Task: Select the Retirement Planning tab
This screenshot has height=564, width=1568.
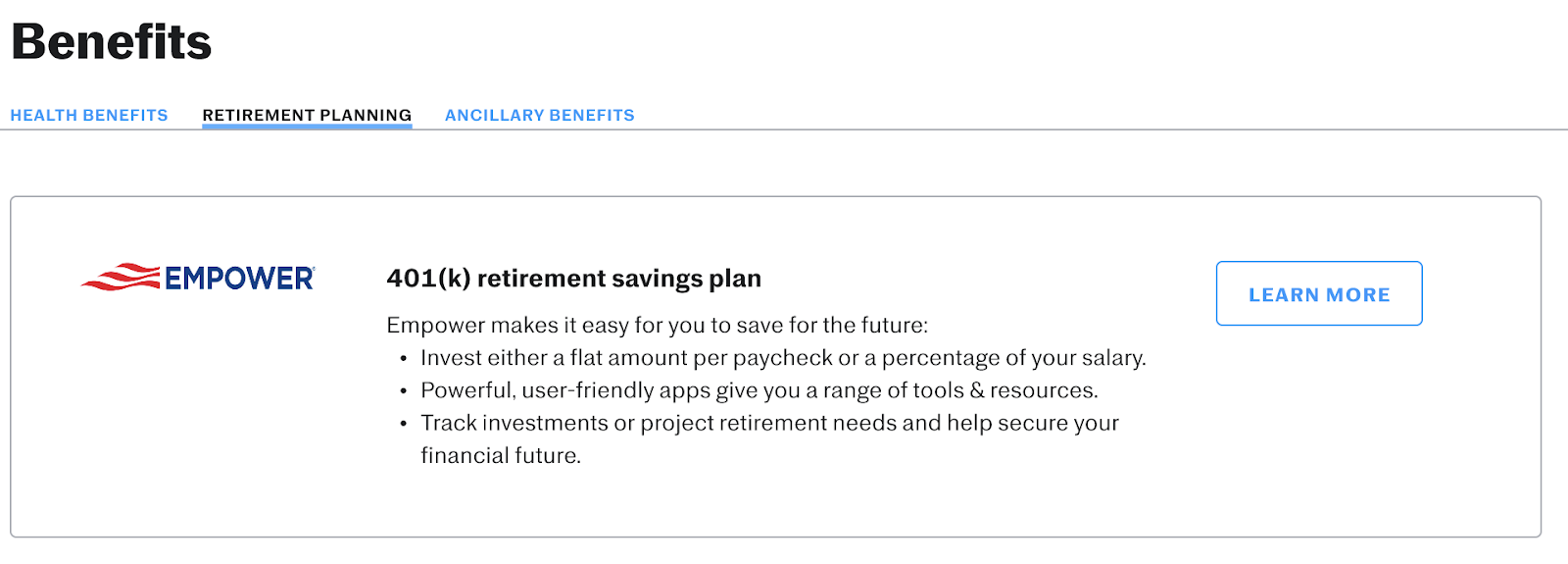Action: pos(307,115)
